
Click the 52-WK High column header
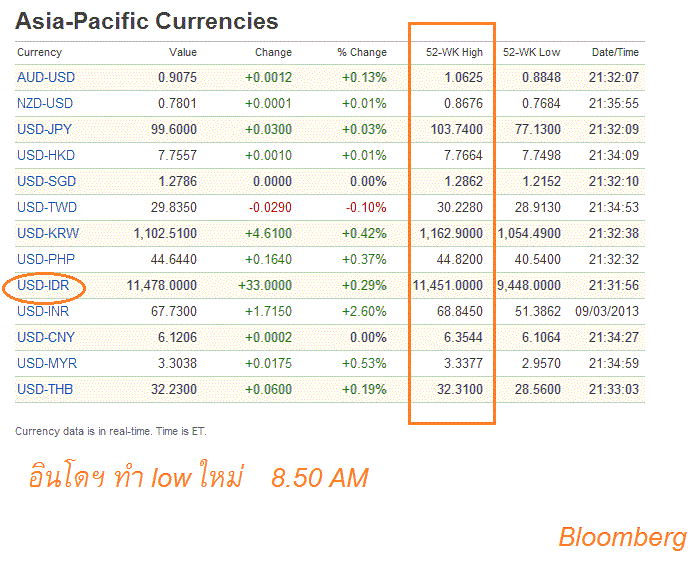click(456, 52)
